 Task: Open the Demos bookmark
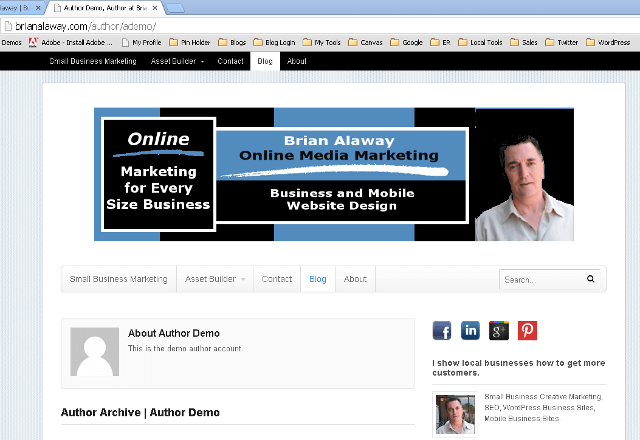click(x=11, y=42)
